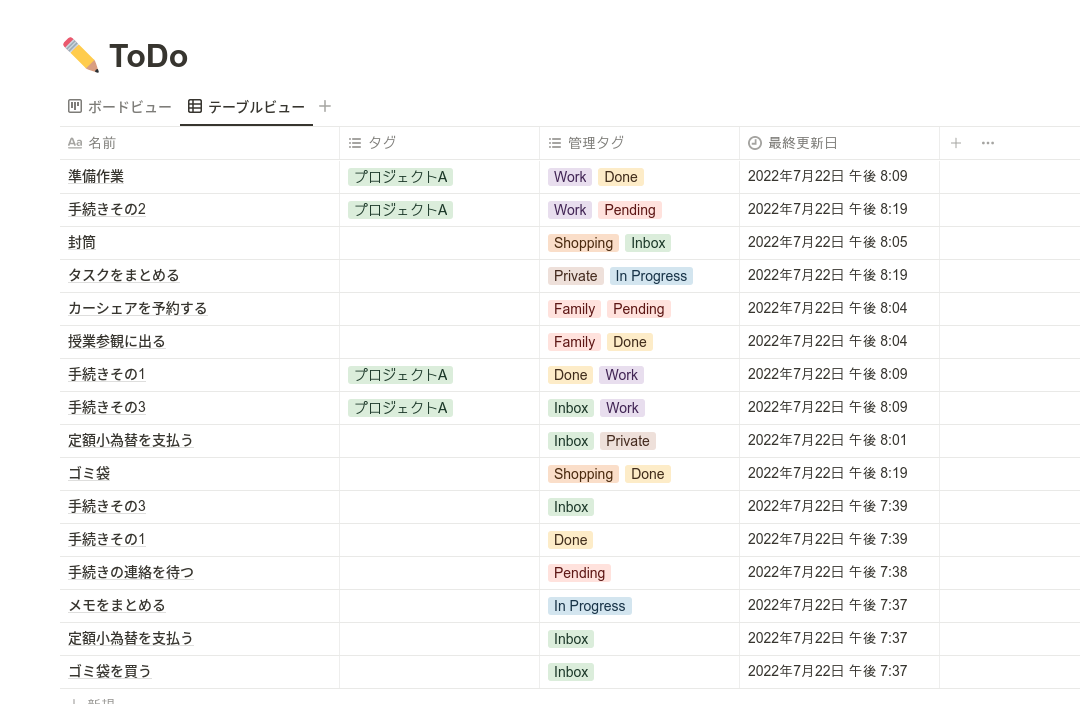The image size is (1080, 704).
Task: Click the list icon in 管理タグ header
Action: coord(555,143)
